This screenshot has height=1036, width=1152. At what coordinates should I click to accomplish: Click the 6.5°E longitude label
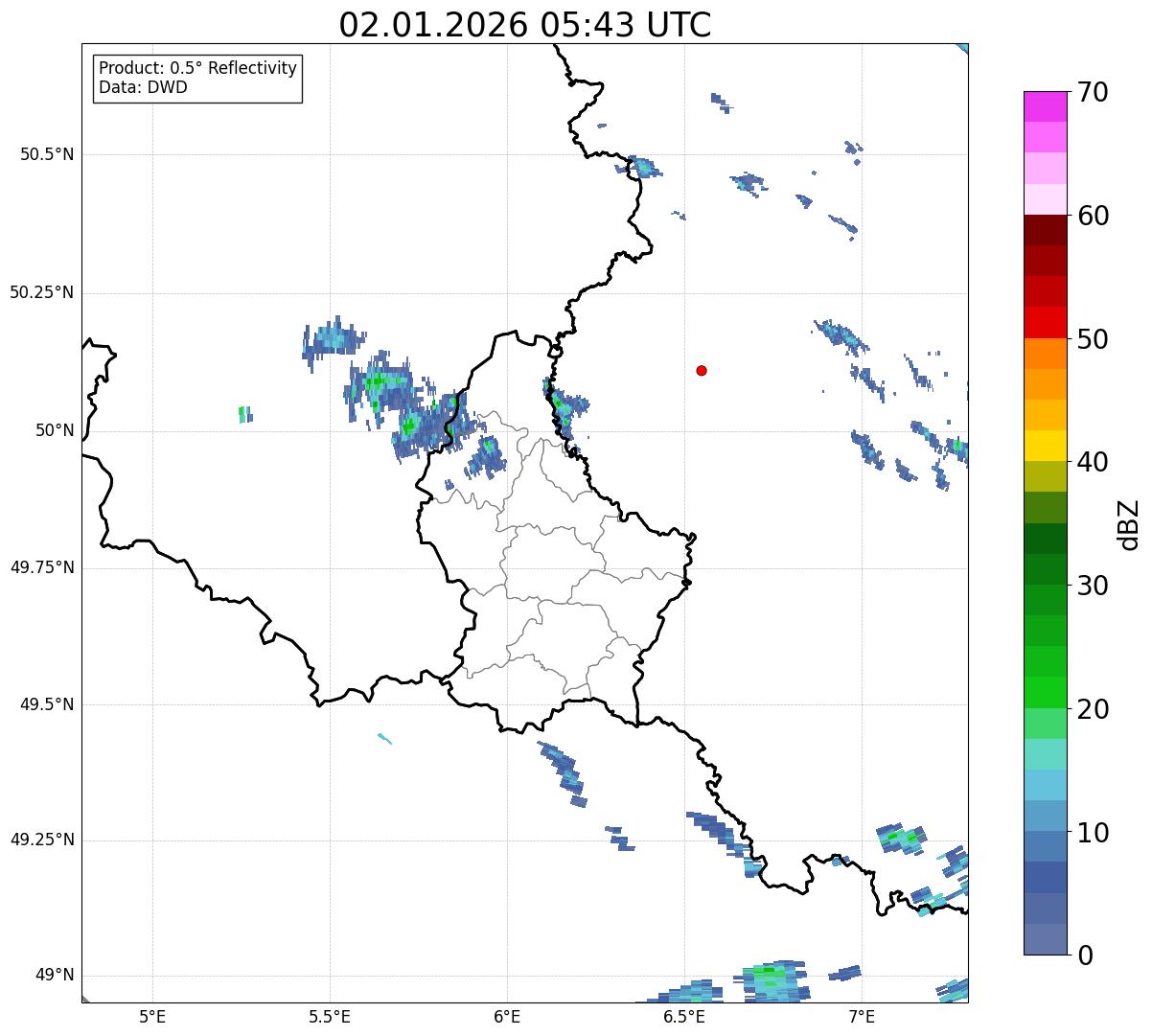pyautogui.click(x=684, y=1017)
